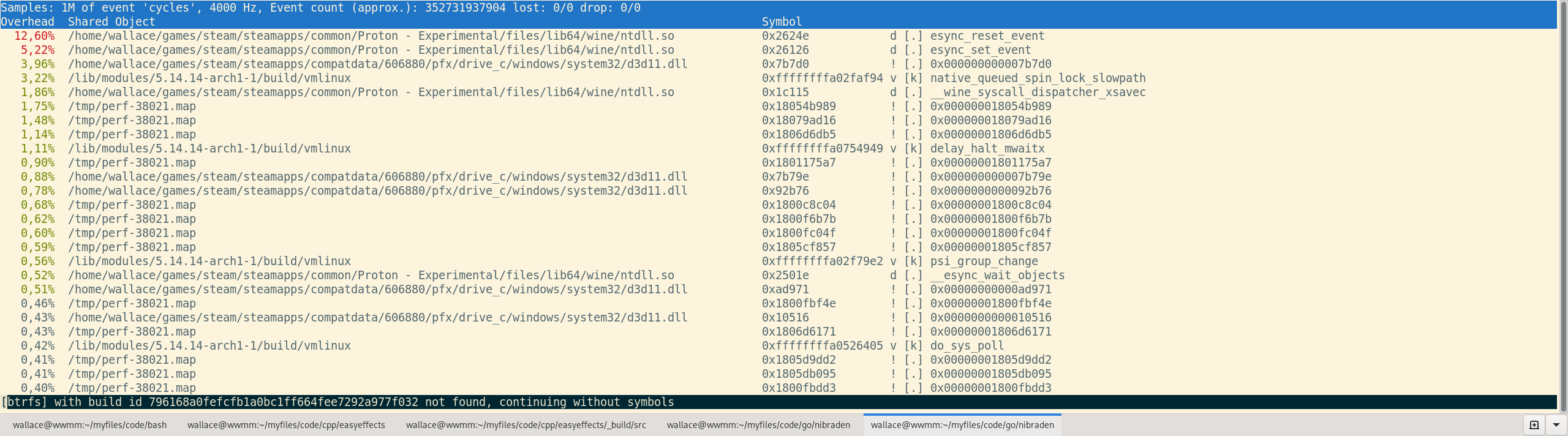The image size is (1568, 436).
Task: Click the terminal vertical scrollbar
Action: click(1562, 206)
